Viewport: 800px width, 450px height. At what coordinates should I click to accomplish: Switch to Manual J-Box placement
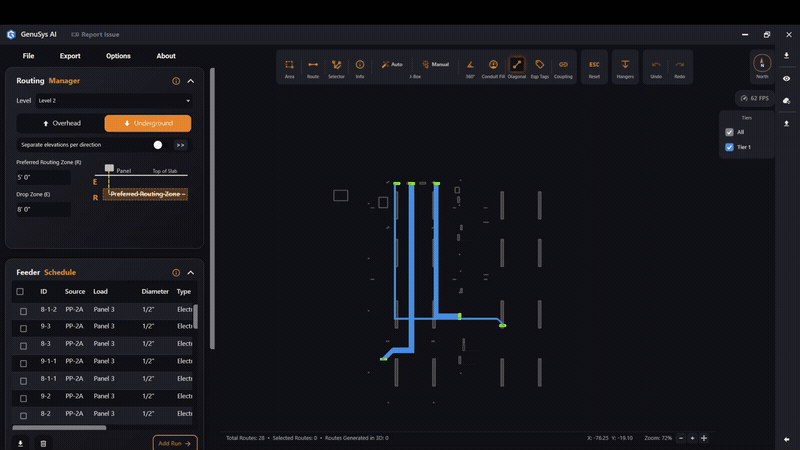pyautogui.click(x=435, y=64)
